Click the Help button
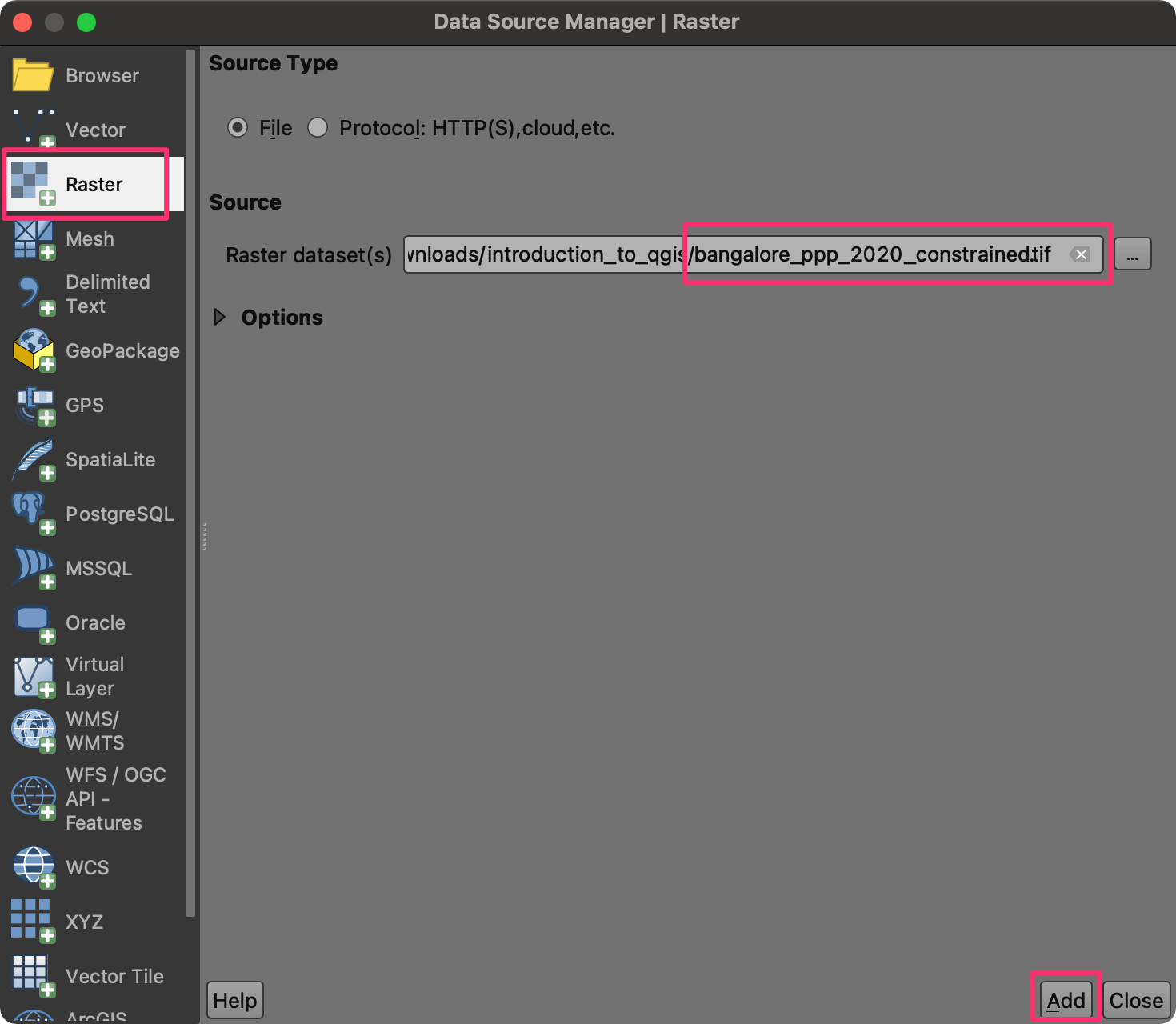Screen dimensions: 1176x1024 [x=235, y=1000]
